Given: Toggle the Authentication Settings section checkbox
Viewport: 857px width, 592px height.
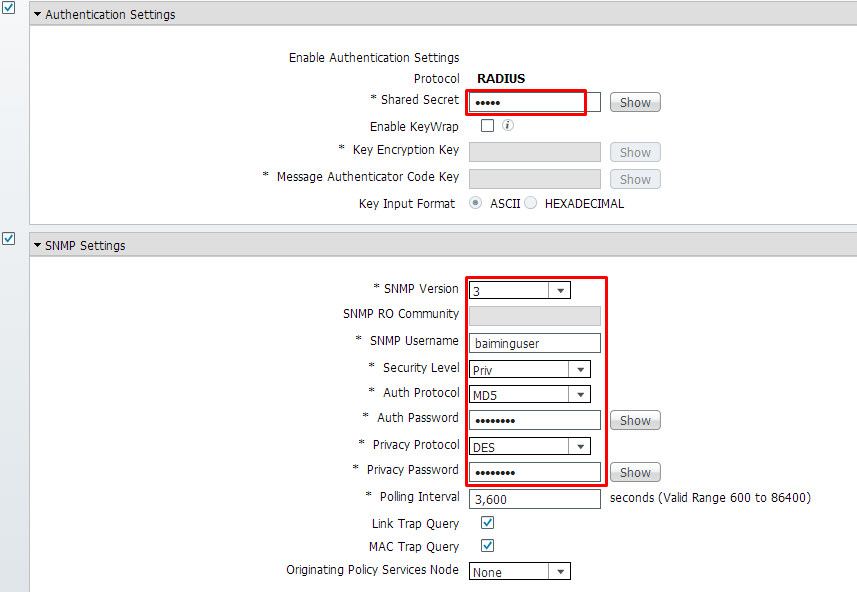Looking at the screenshot, I should (8, 8).
